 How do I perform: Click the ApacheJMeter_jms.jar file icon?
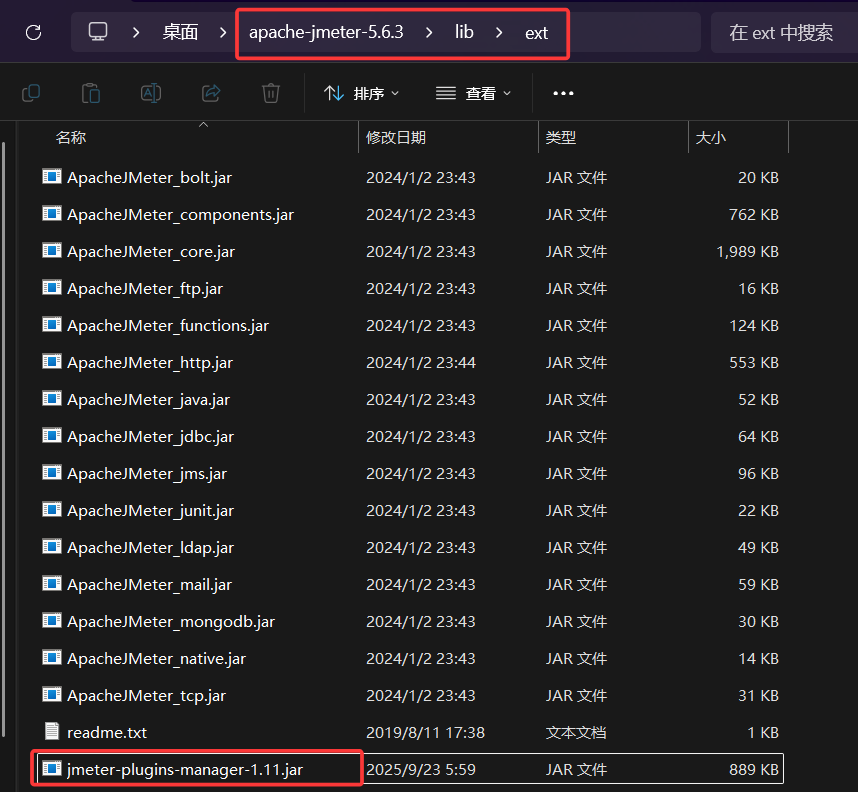click(51, 473)
